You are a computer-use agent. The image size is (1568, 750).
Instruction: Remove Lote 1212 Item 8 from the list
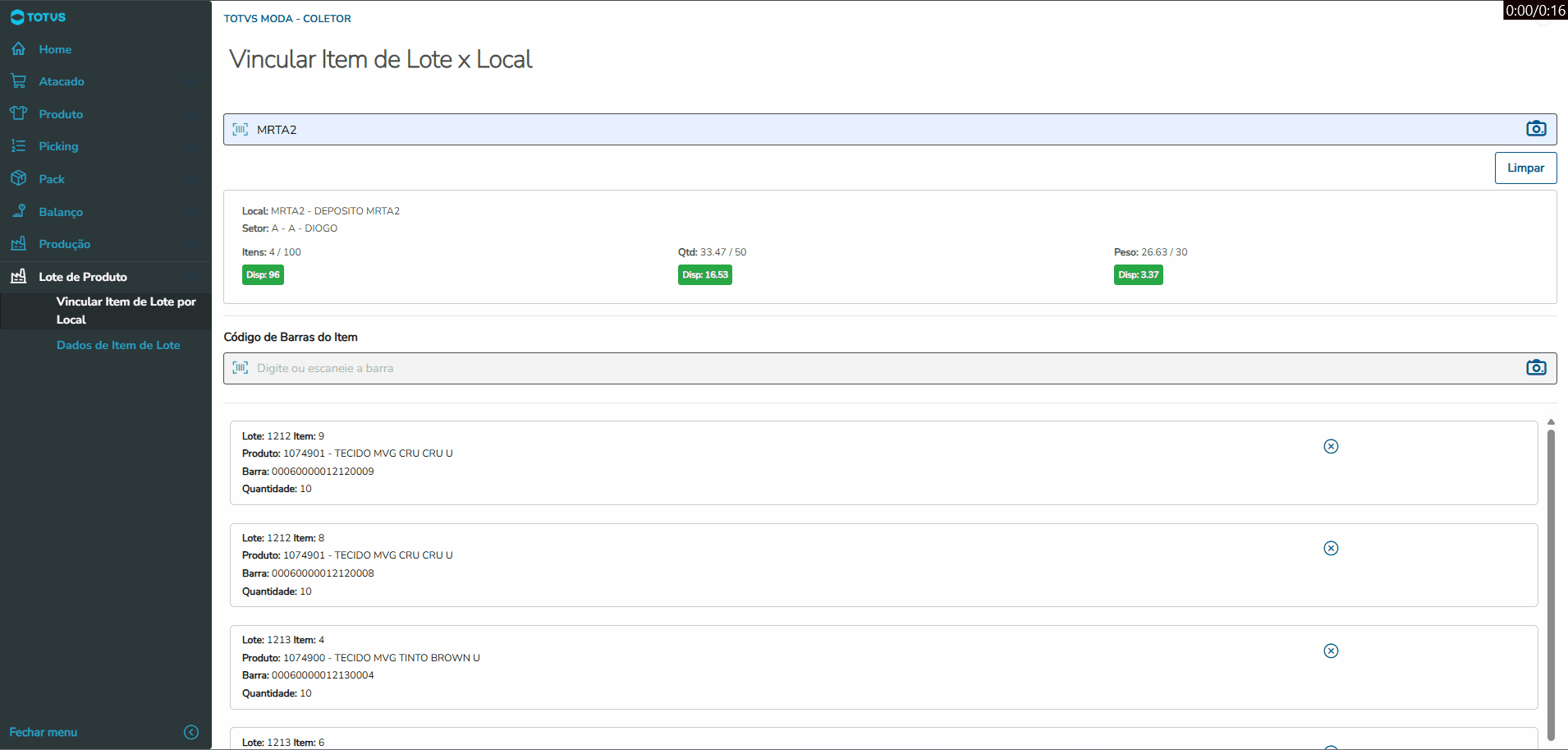pyautogui.click(x=1331, y=548)
